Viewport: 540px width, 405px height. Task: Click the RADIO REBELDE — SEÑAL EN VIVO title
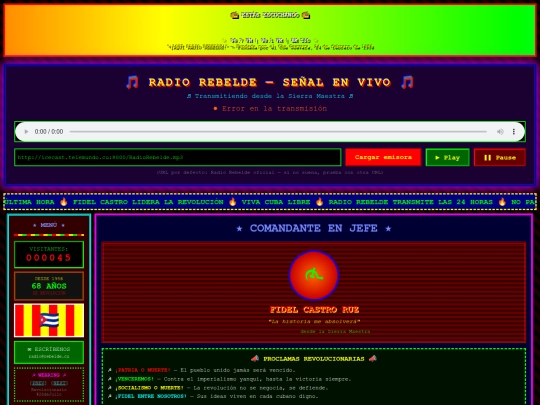coord(270,83)
